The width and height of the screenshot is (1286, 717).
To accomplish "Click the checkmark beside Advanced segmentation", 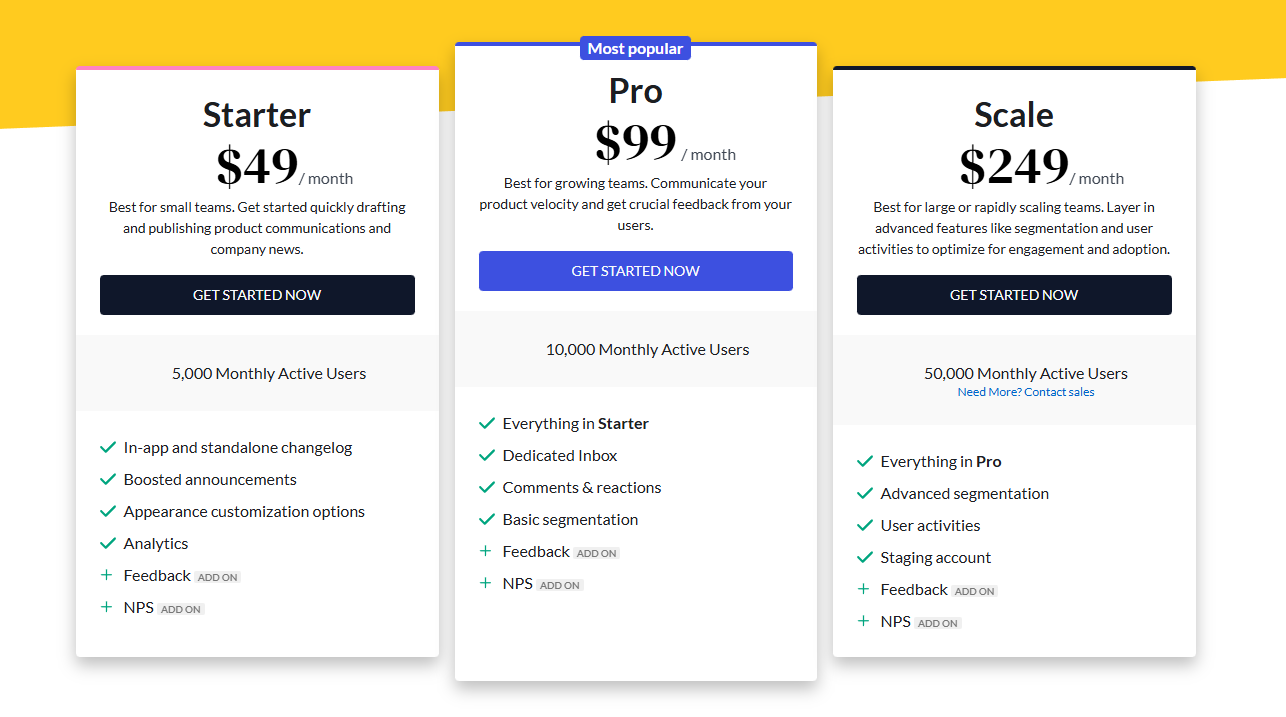I will 865,493.
